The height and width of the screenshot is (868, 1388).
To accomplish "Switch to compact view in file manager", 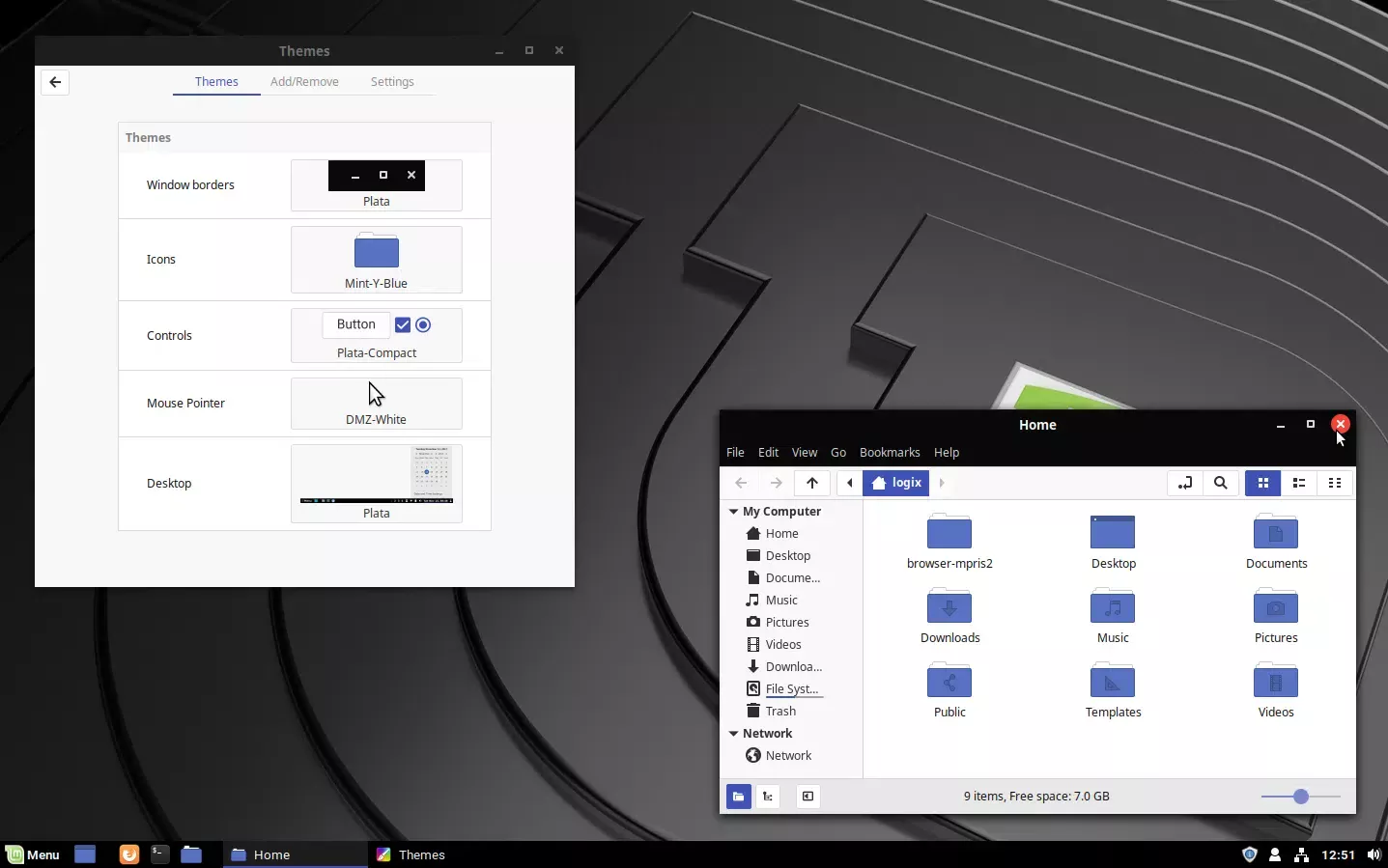I will (x=1335, y=483).
